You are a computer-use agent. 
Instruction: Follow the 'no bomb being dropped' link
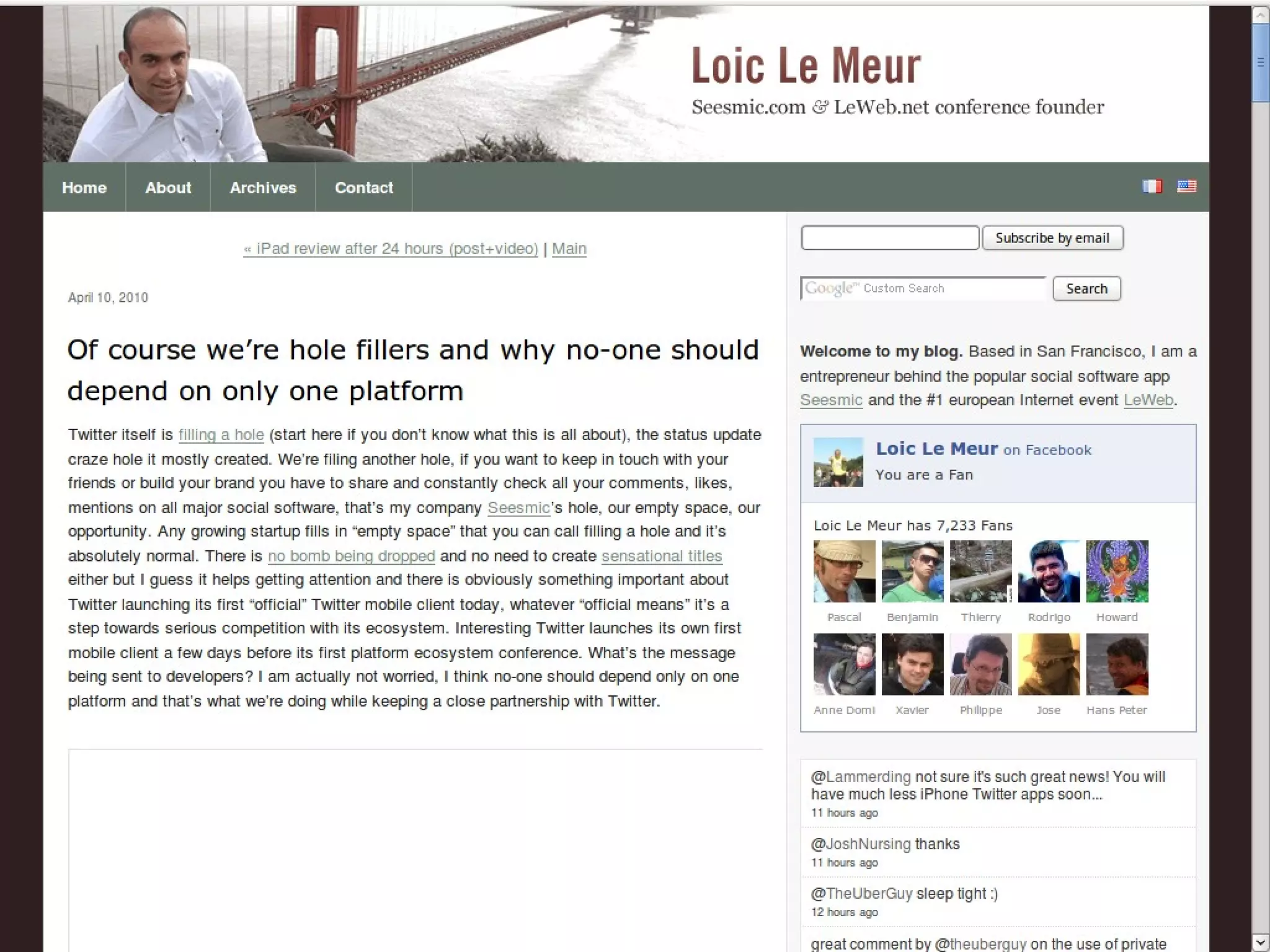click(x=351, y=556)
